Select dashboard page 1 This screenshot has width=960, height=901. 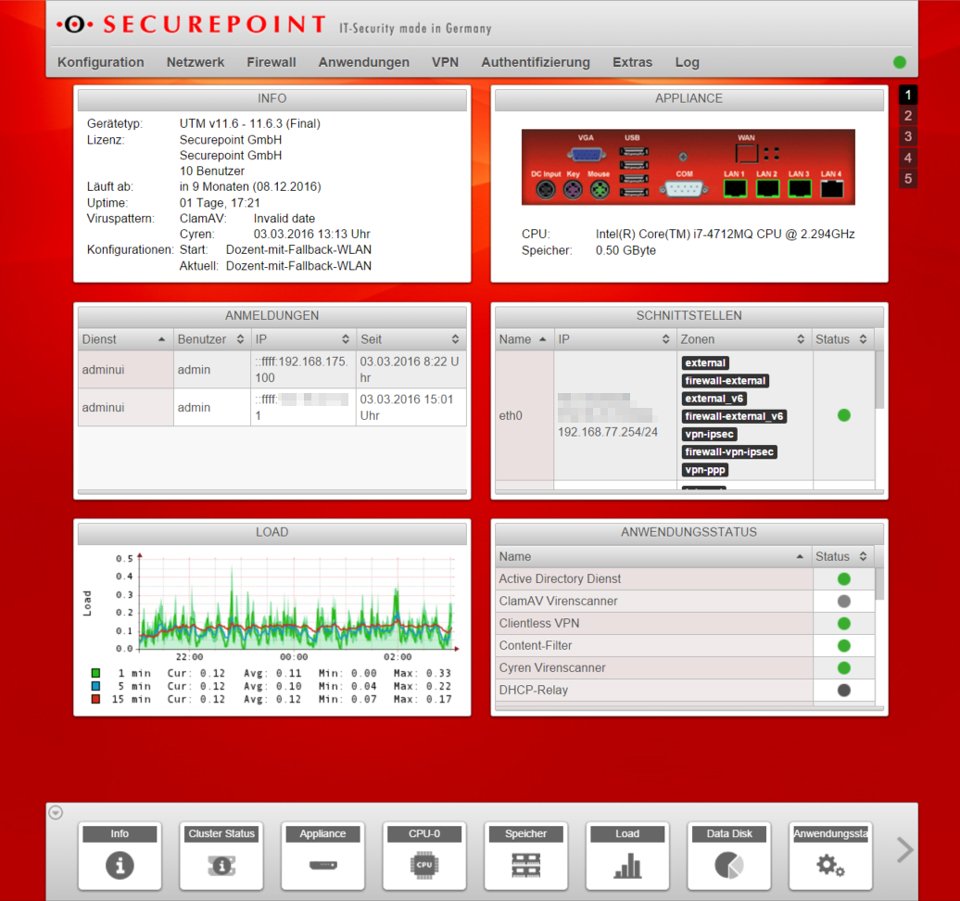908,95
